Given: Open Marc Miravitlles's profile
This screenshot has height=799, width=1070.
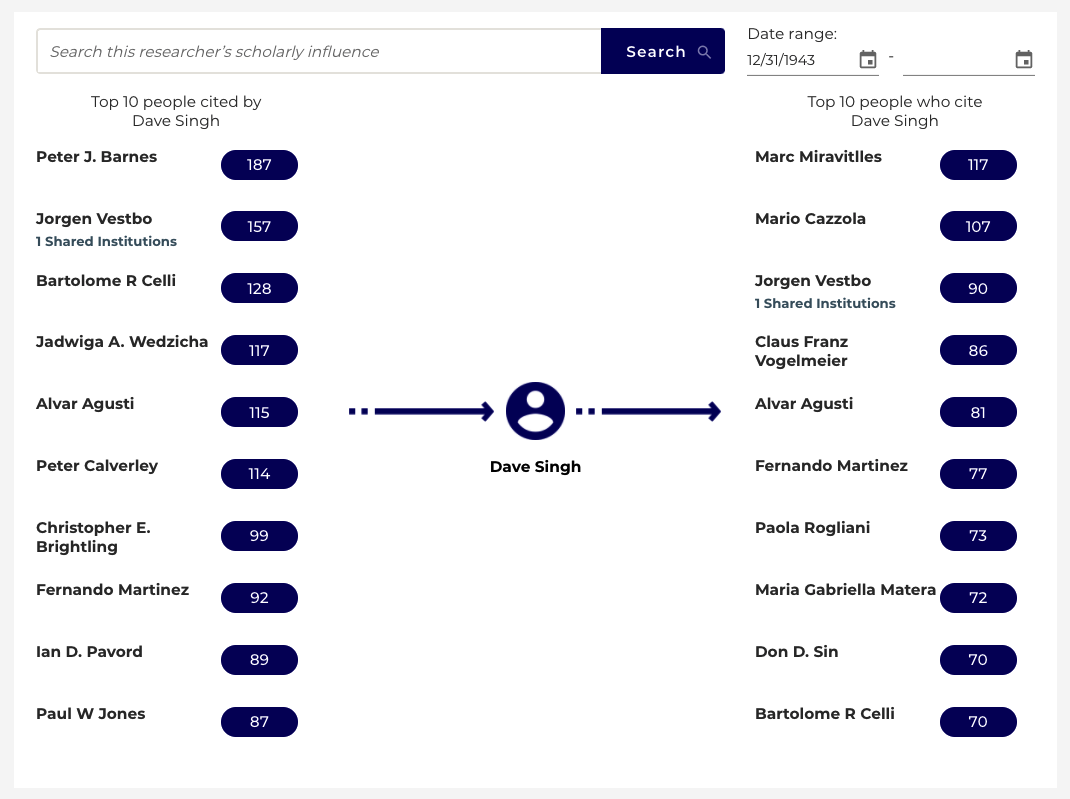Looking at the screenshot, I should click(x=818, y=157).
